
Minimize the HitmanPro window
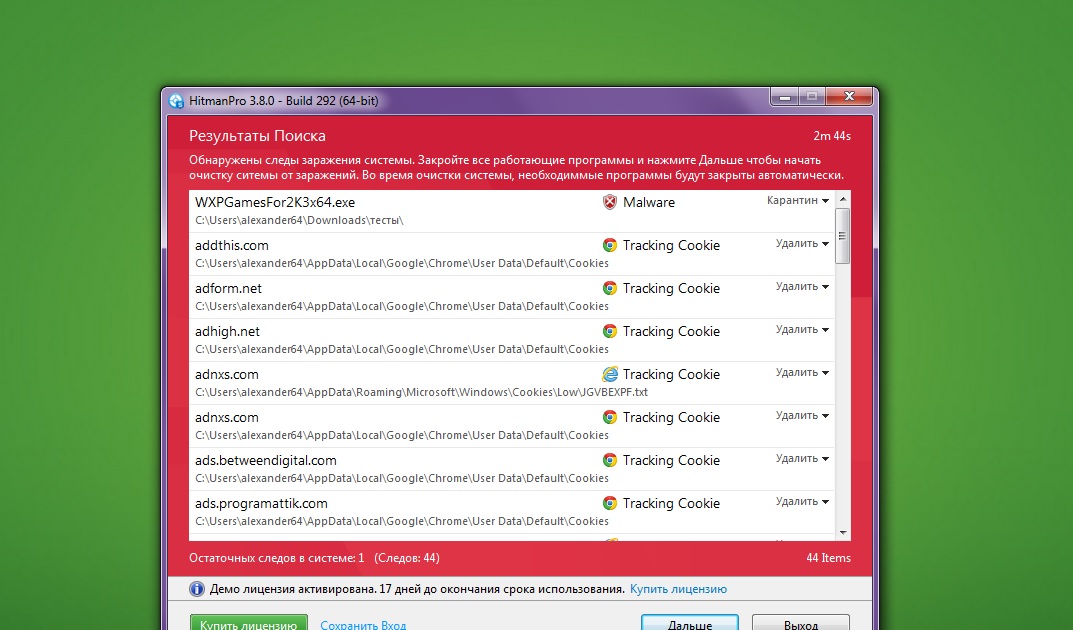tap(785, 97)
